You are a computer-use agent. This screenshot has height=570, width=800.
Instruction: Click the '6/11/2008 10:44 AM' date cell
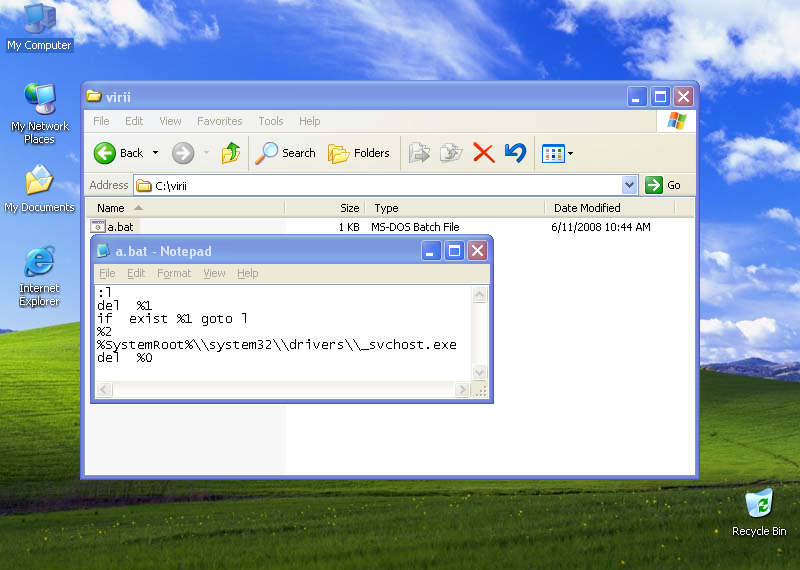point(601,227)
